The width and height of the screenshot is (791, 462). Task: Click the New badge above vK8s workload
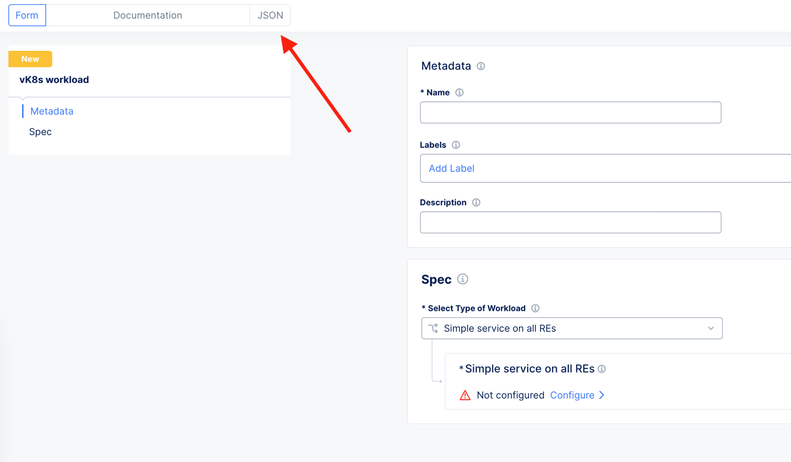30,59
